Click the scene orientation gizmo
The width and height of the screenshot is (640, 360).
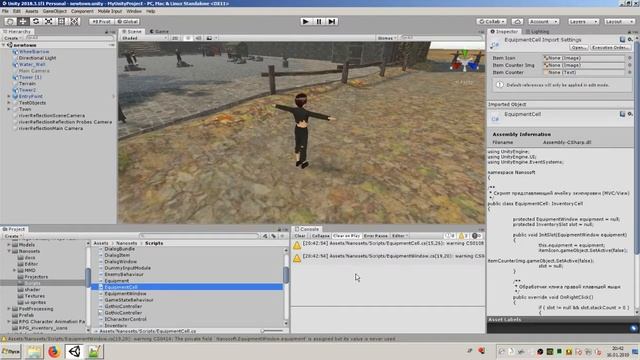coord(464,62)
